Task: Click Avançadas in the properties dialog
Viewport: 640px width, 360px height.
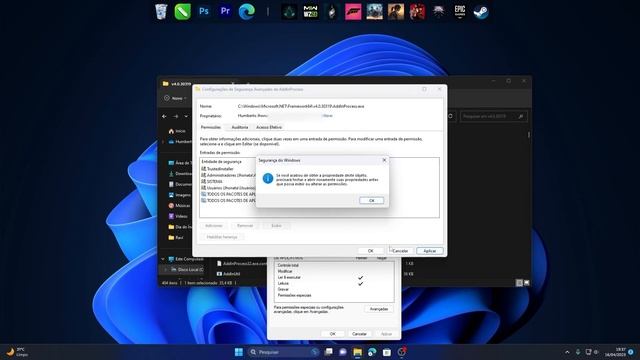Action: click(x=379, y=309)
